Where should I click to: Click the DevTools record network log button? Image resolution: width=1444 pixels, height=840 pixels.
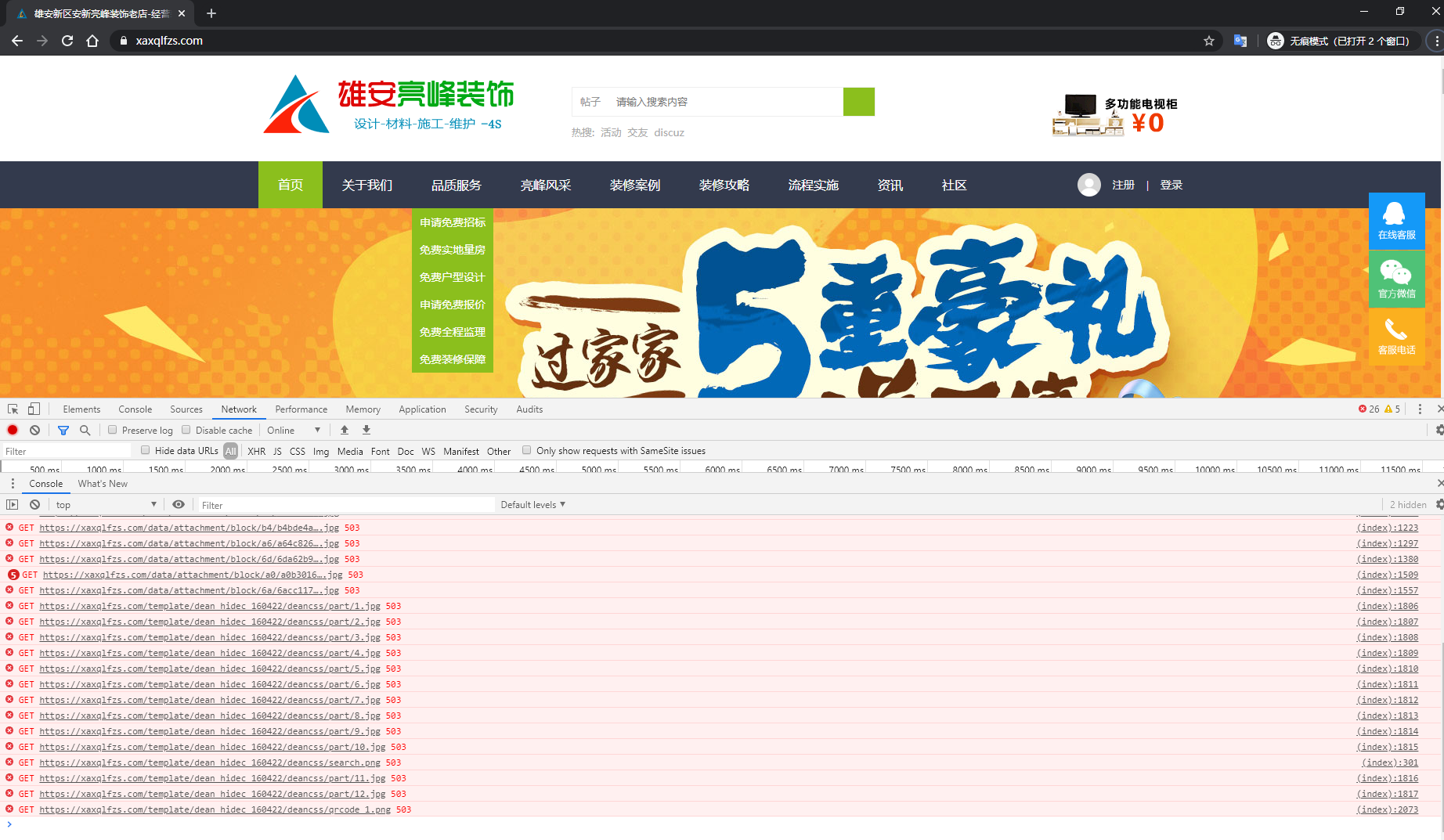tap(13, 430)
